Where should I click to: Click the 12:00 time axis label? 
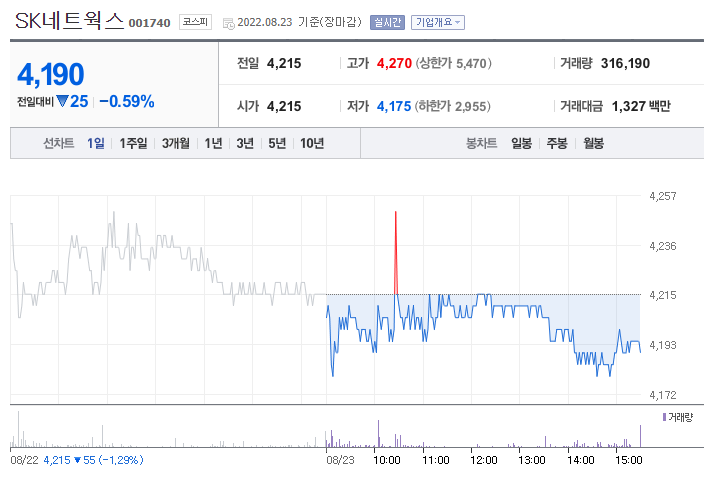point(484,460)
